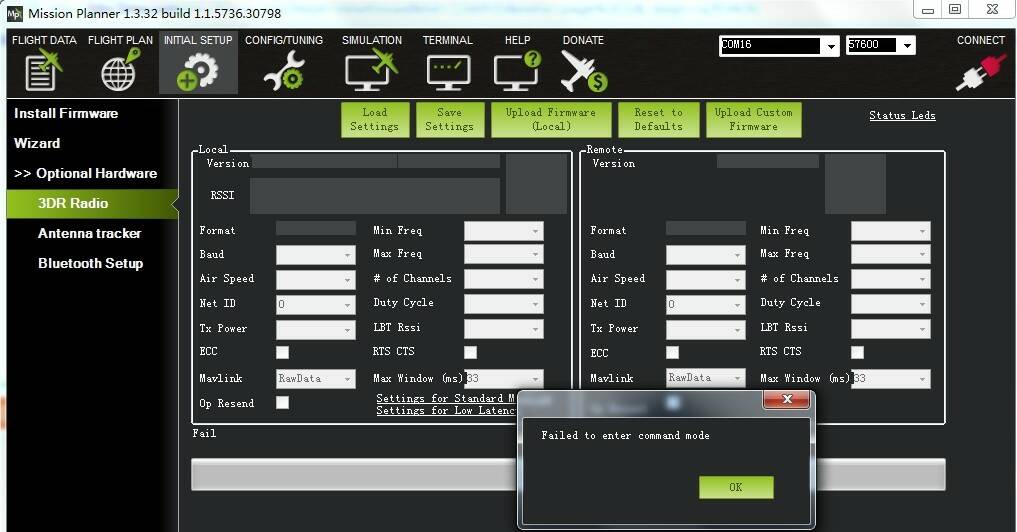Click Settings for Low Latency link

(446, 411)
